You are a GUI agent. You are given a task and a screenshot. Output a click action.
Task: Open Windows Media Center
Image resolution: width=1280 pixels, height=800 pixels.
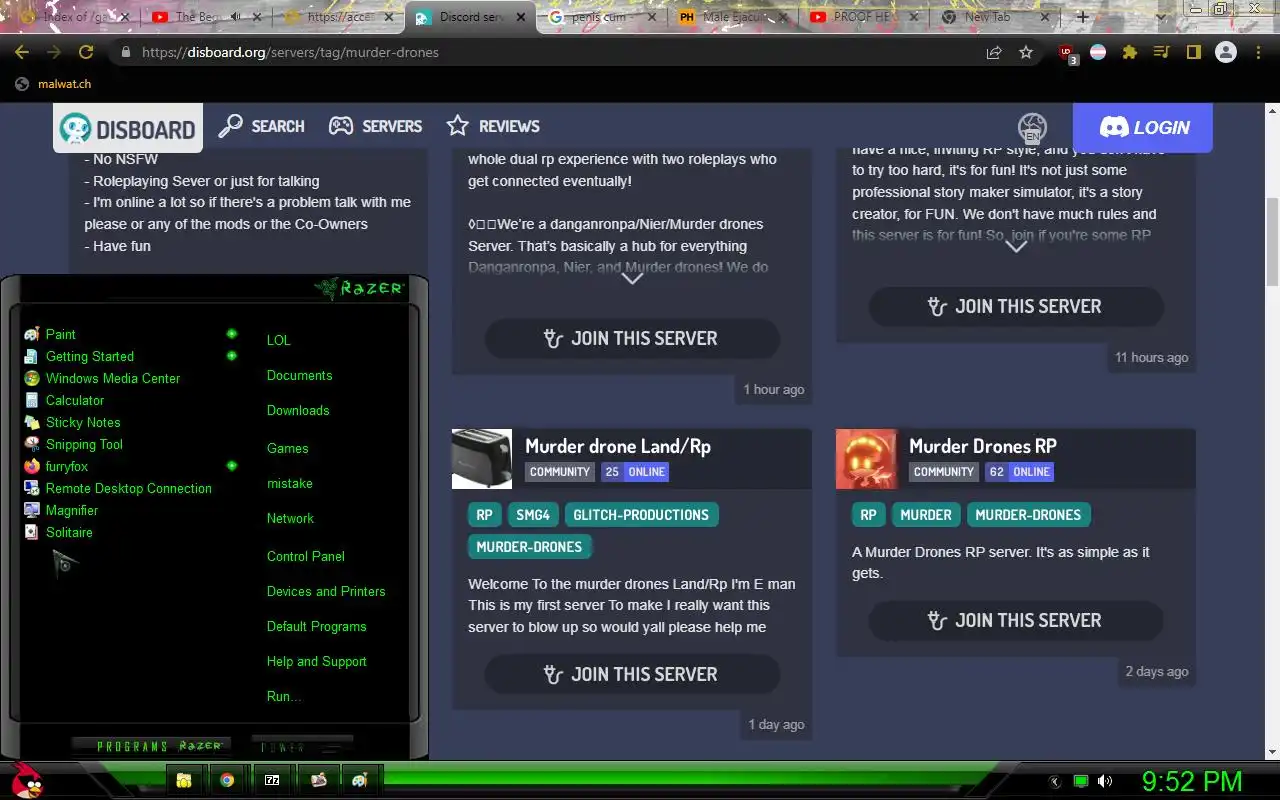click(x=112, y=378)
